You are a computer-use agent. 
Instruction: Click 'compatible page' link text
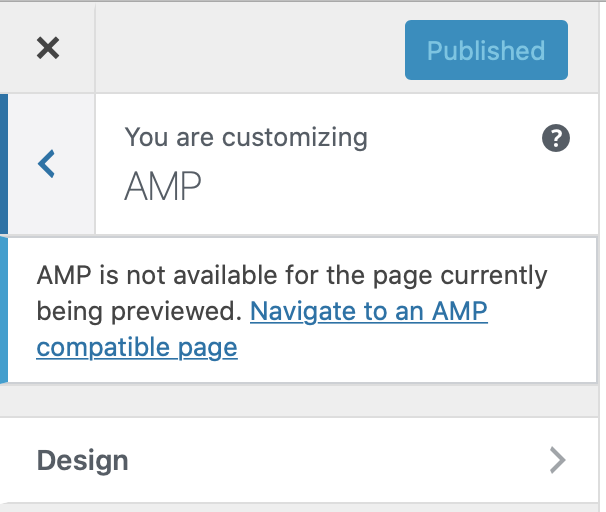click(x=137, y=347)
